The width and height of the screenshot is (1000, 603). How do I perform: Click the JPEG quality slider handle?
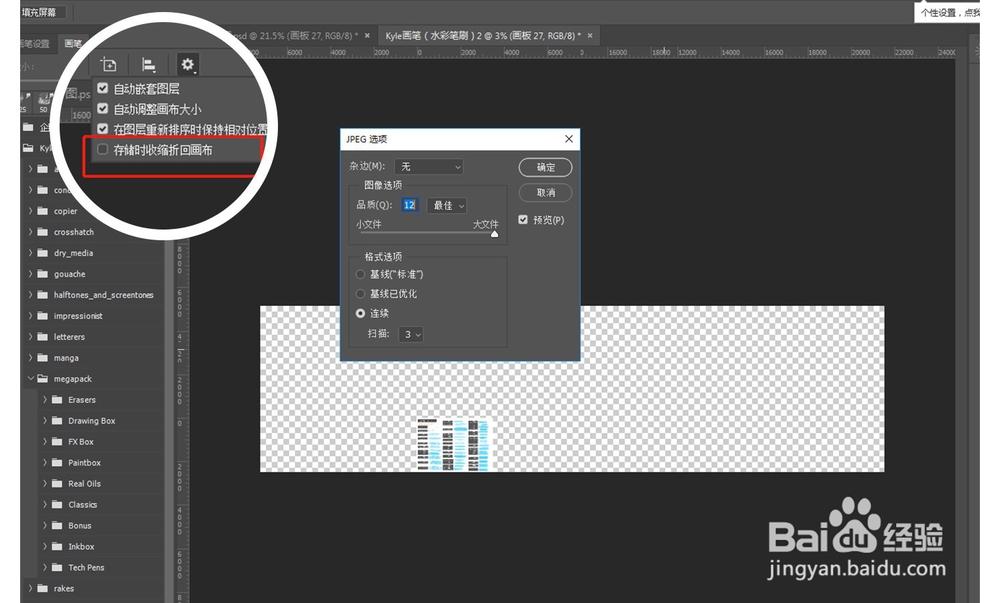(x=494, y=234)
